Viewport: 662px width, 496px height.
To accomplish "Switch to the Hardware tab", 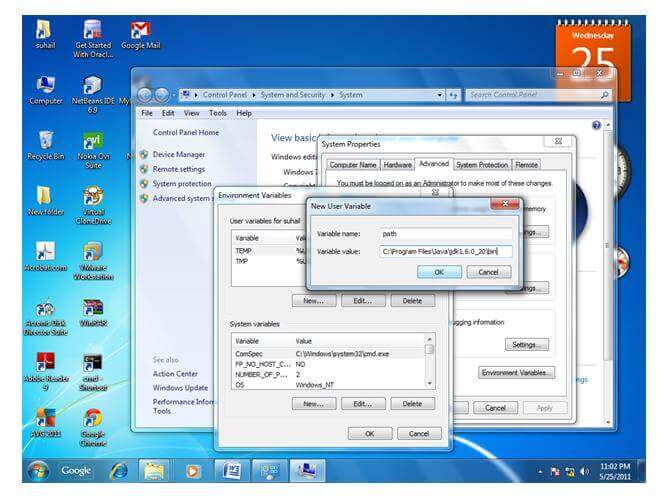I will [397, 164].
